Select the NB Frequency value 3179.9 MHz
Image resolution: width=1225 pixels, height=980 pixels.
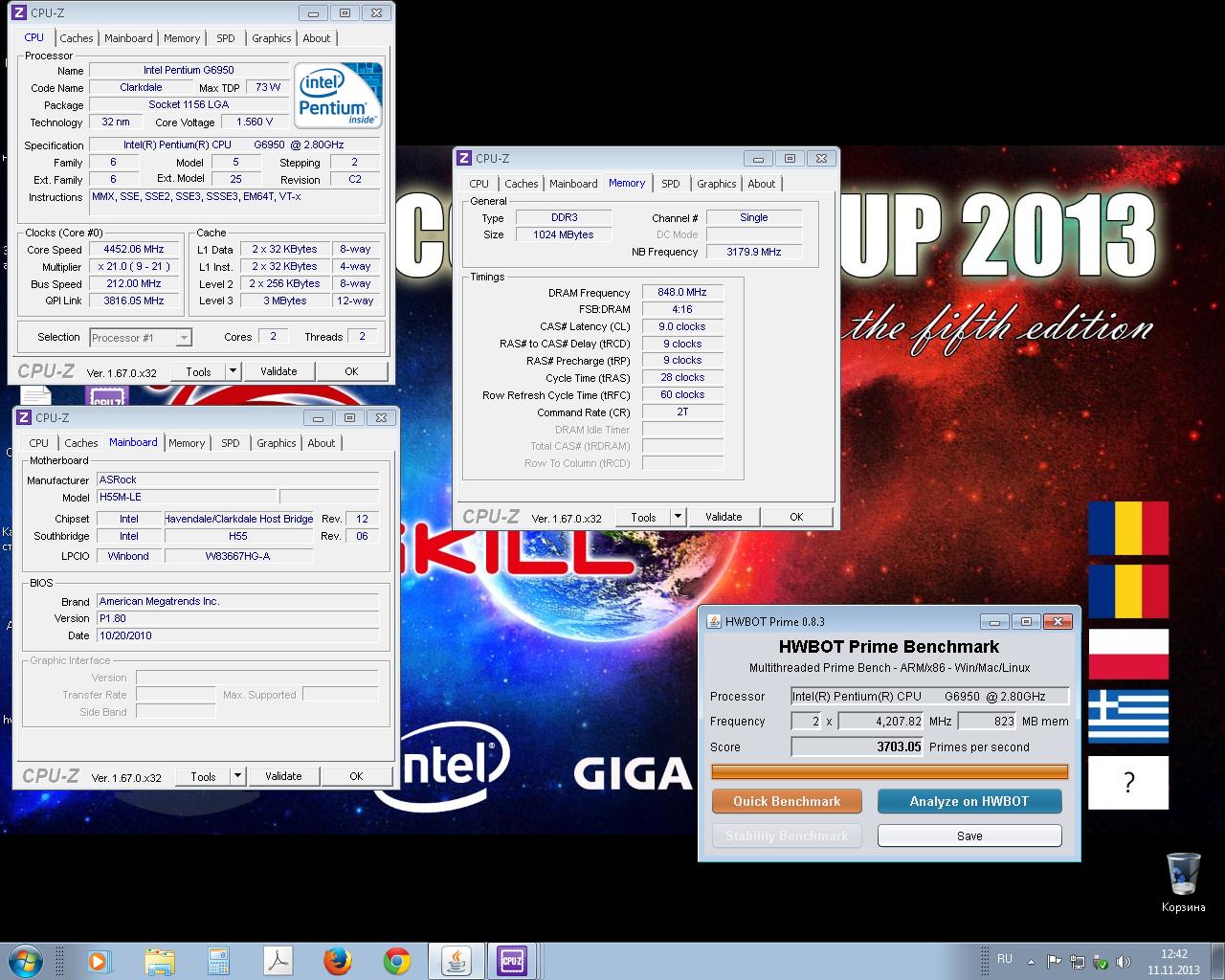(754, 252)
